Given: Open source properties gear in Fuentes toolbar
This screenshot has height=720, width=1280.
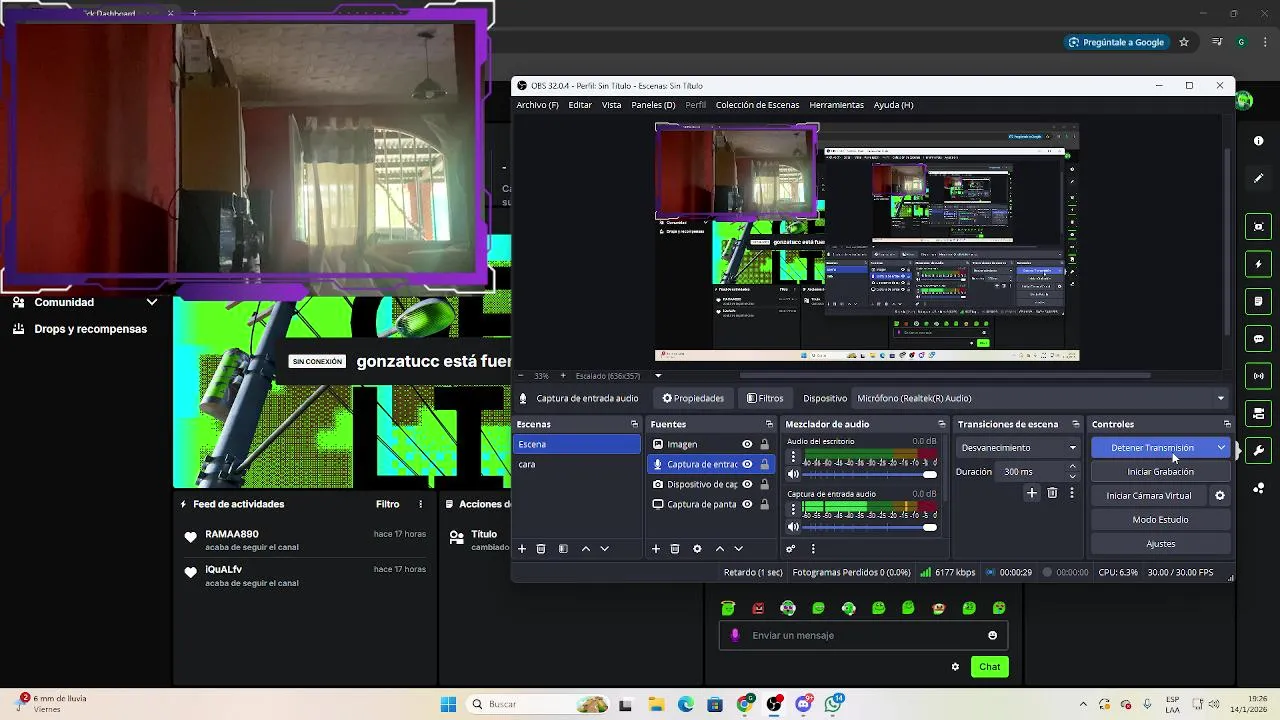Looking at the screenshot, I should click(697, 549).
